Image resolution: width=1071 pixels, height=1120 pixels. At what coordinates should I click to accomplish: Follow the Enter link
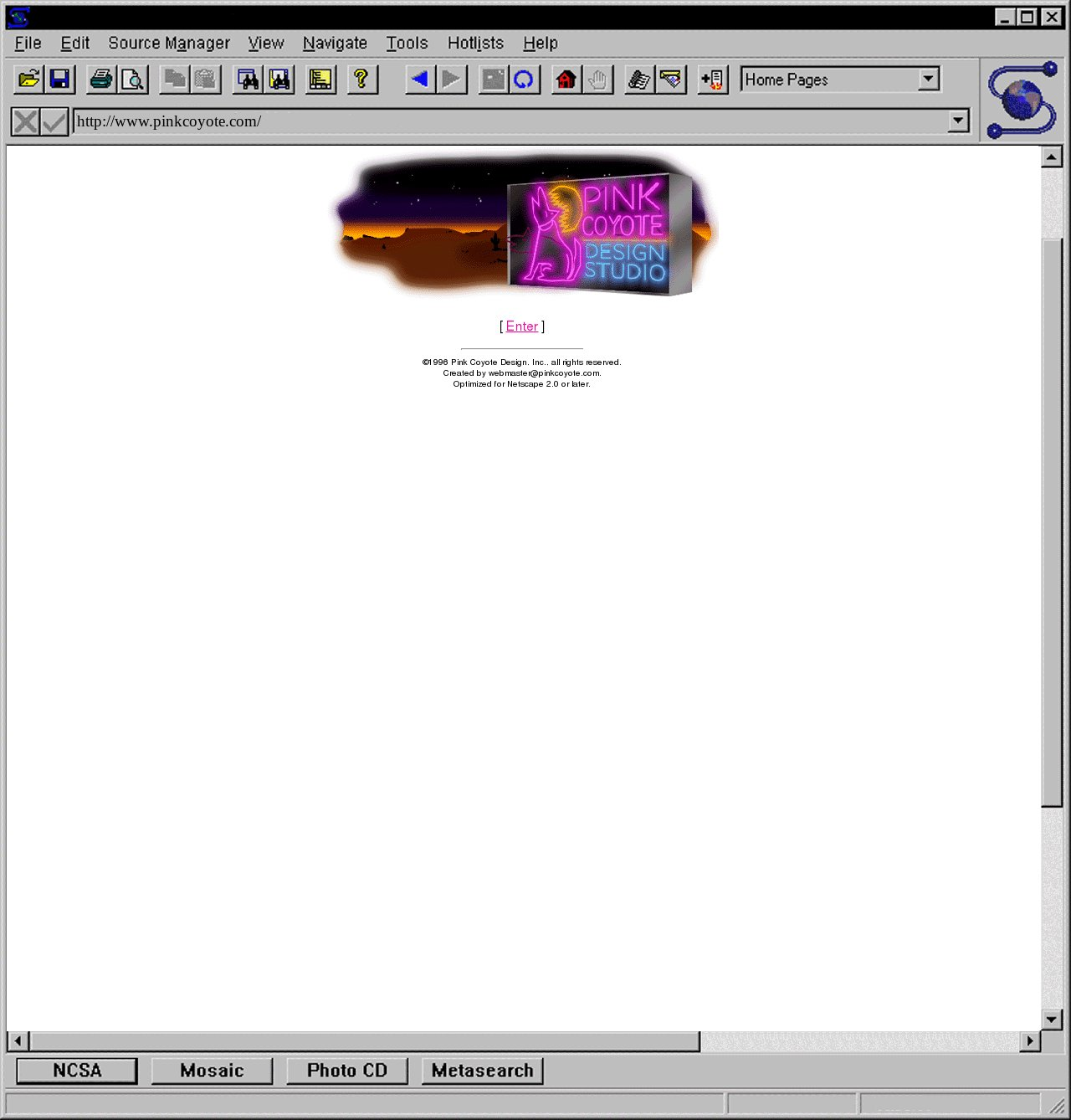tap(522, 326)
